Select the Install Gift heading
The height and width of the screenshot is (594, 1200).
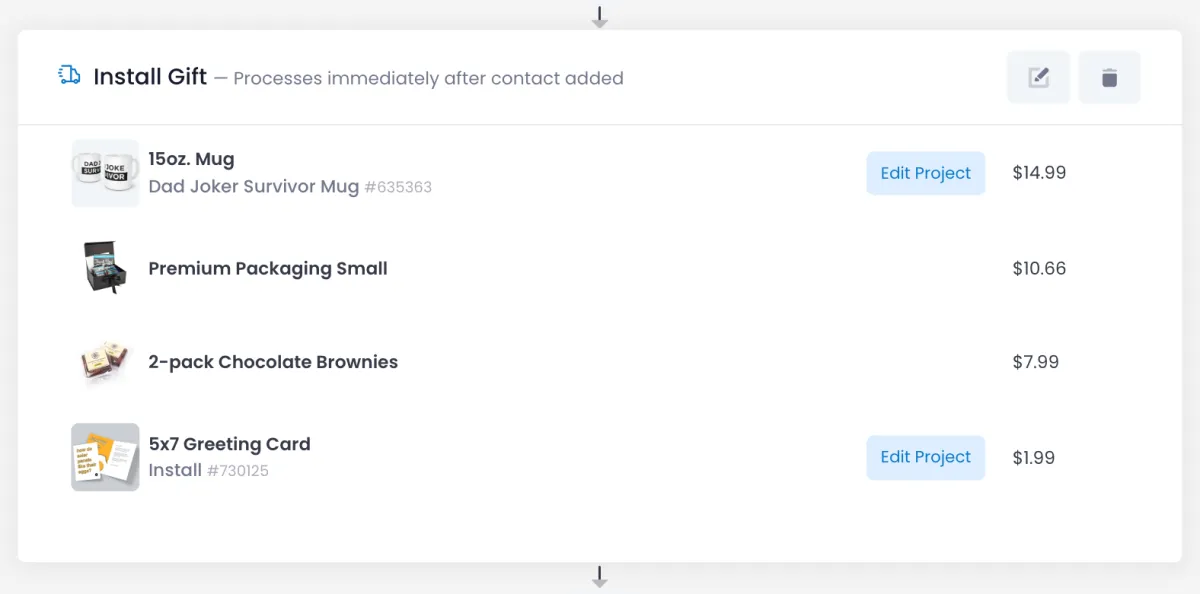pos(150,77)
